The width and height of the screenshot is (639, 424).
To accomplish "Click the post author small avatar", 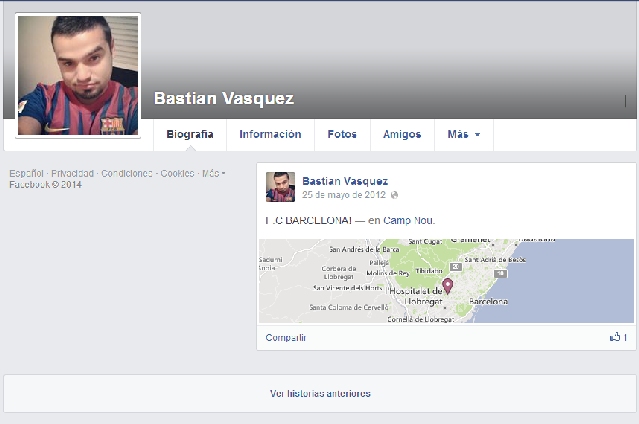I will pos(280,187).
